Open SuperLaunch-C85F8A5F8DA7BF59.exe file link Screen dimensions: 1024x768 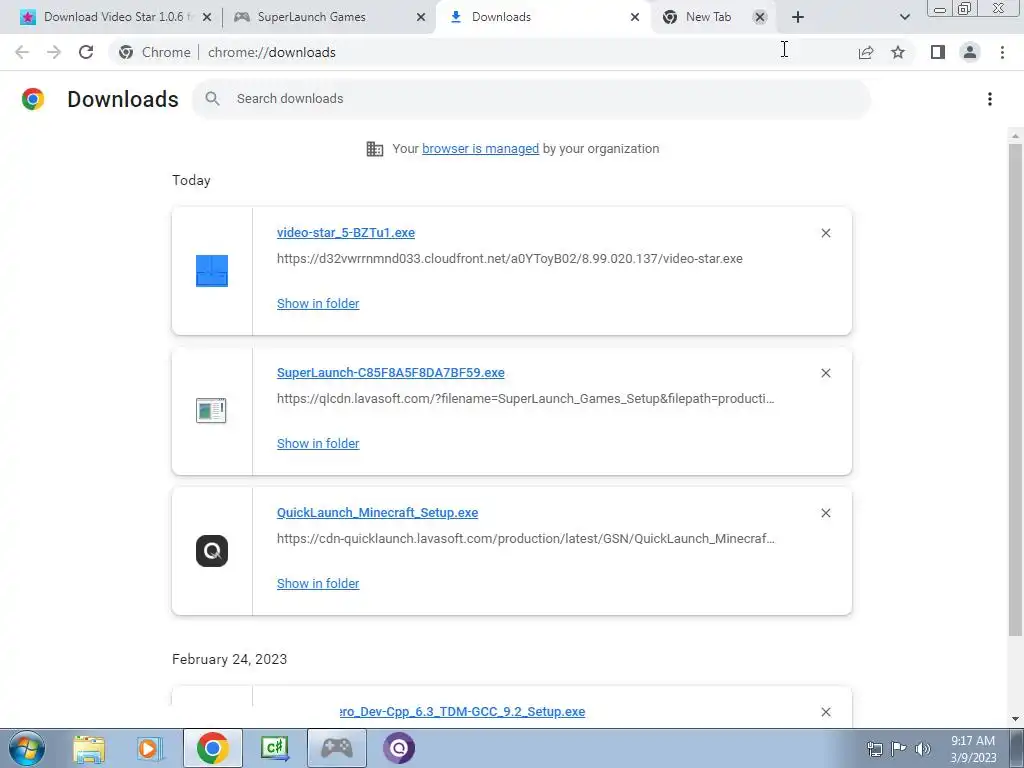click(x=391, y=373)
